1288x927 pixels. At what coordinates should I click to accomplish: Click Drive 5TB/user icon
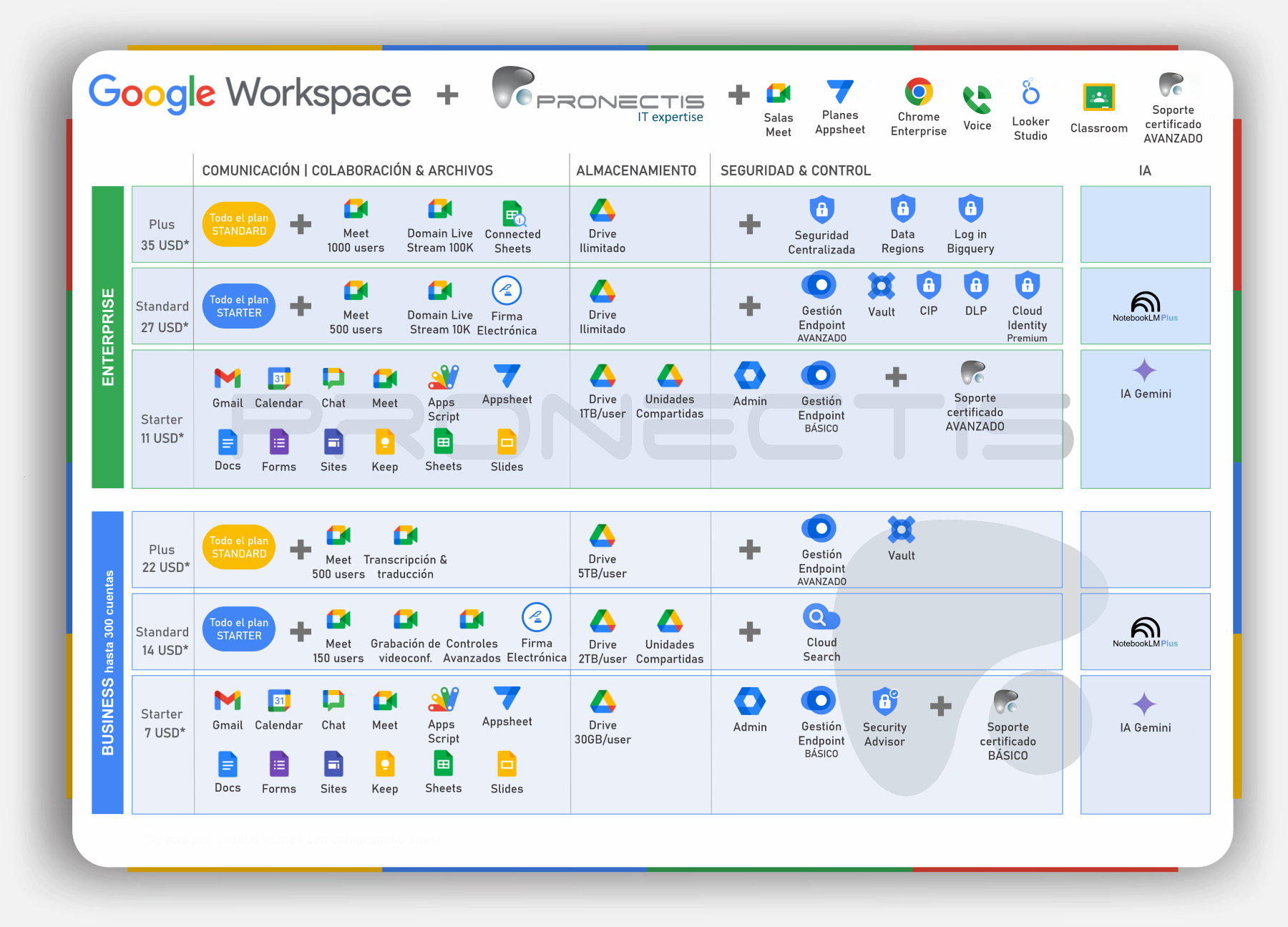pos(602,535)
